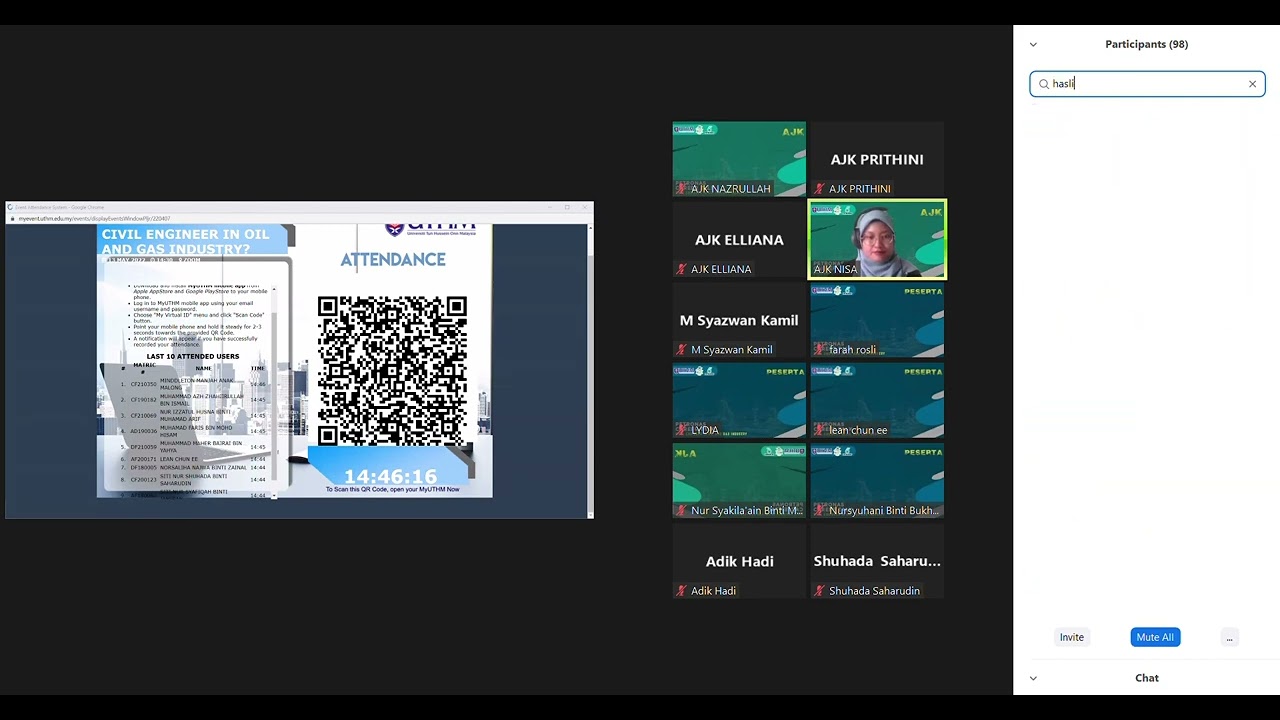Click muted mic icon for M Syazwan Kamil
Image resolution: width=1280 pixels, height=720 pixels.
[x=682, y=350]
